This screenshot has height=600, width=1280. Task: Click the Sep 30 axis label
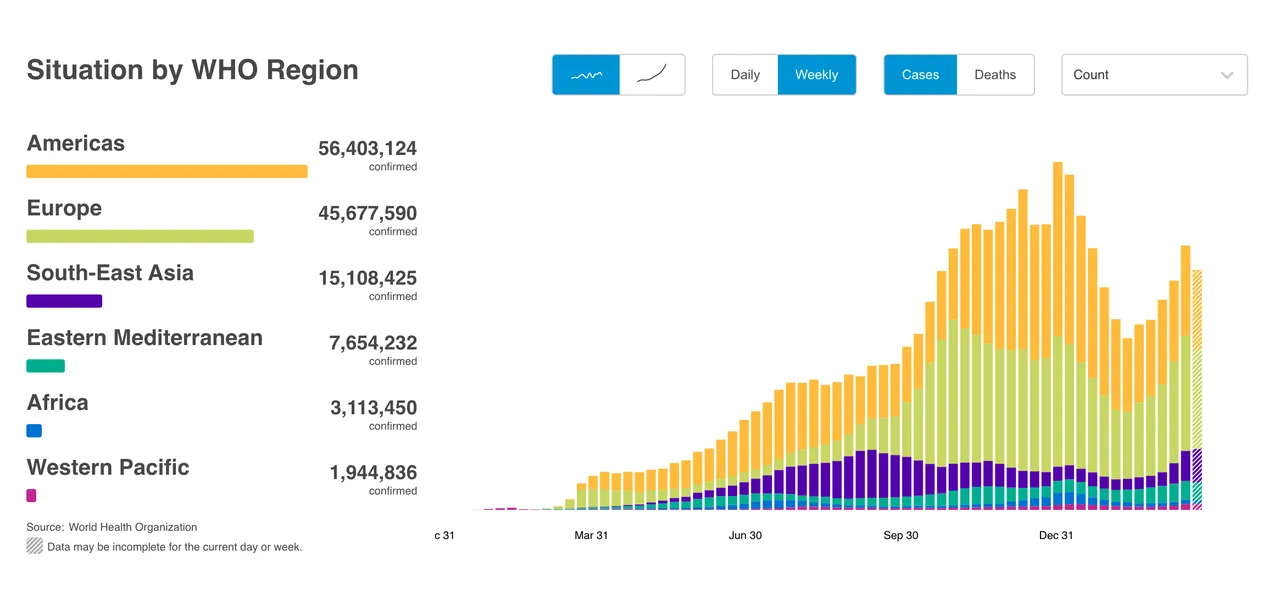901,536
